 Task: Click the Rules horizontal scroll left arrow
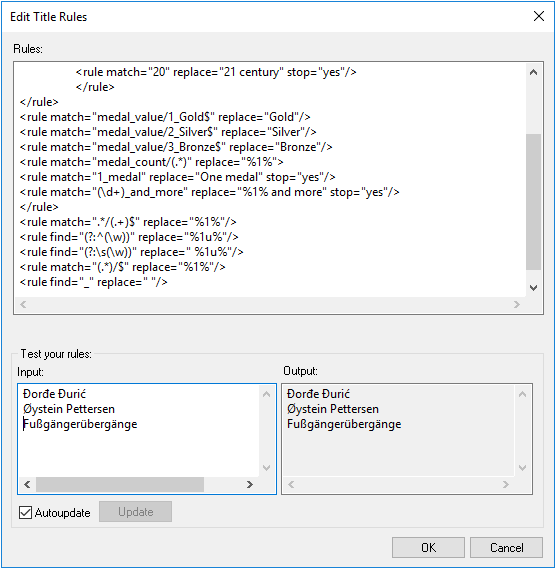(x=23, y=304)
